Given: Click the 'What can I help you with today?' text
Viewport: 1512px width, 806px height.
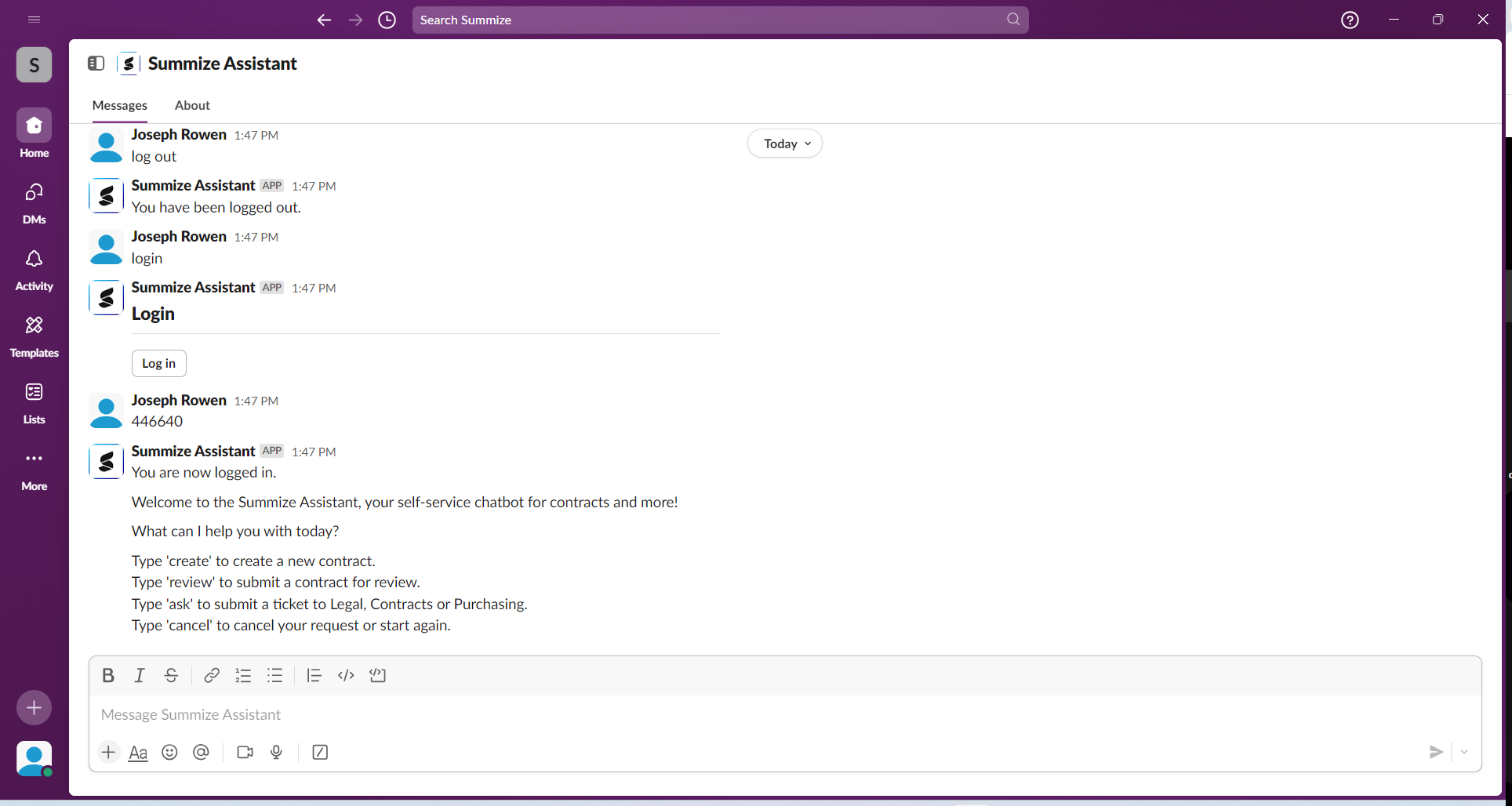Looking at the screenshot, I should 235,532.
